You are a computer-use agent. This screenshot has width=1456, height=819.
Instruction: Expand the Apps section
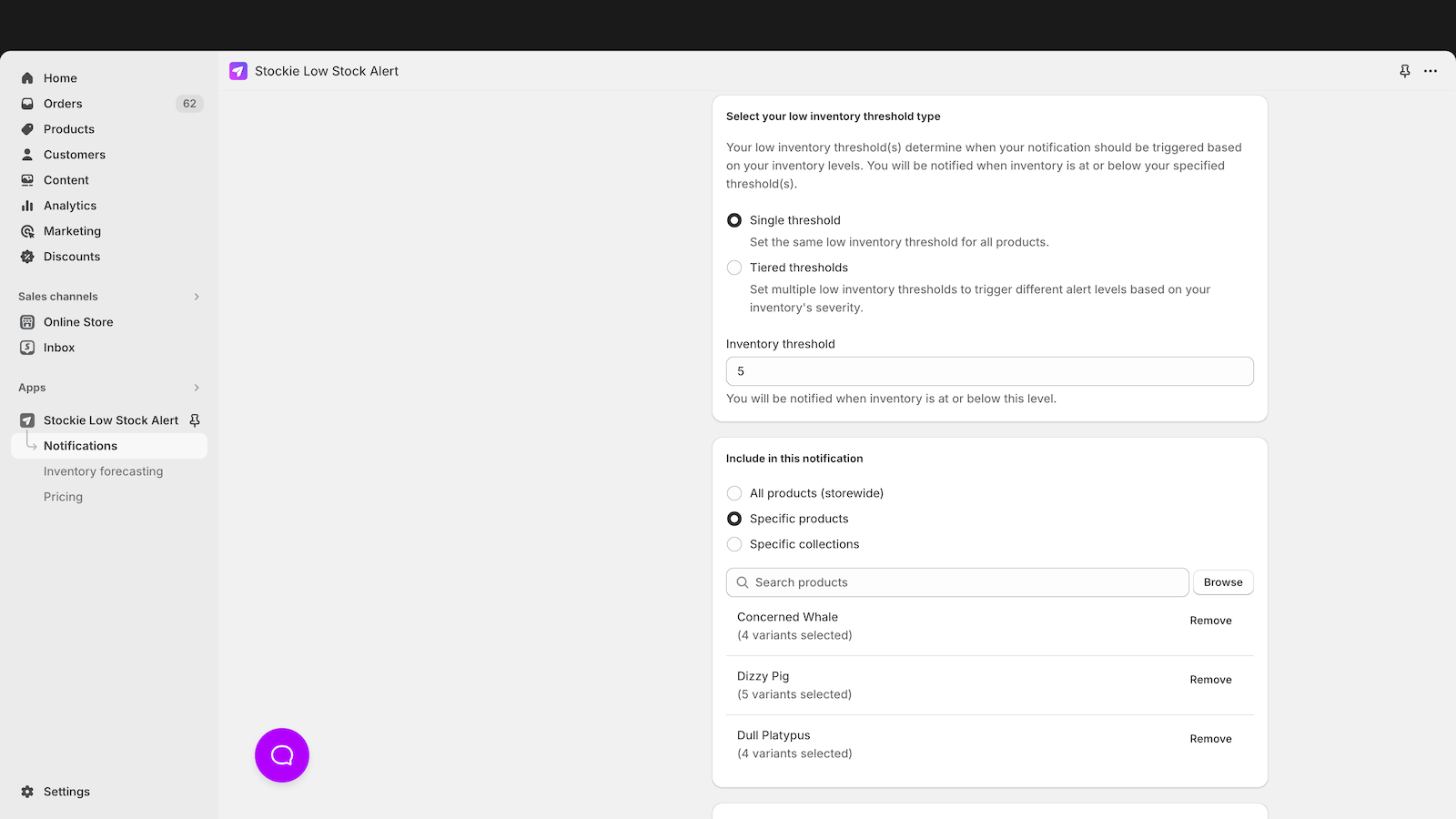197,387
